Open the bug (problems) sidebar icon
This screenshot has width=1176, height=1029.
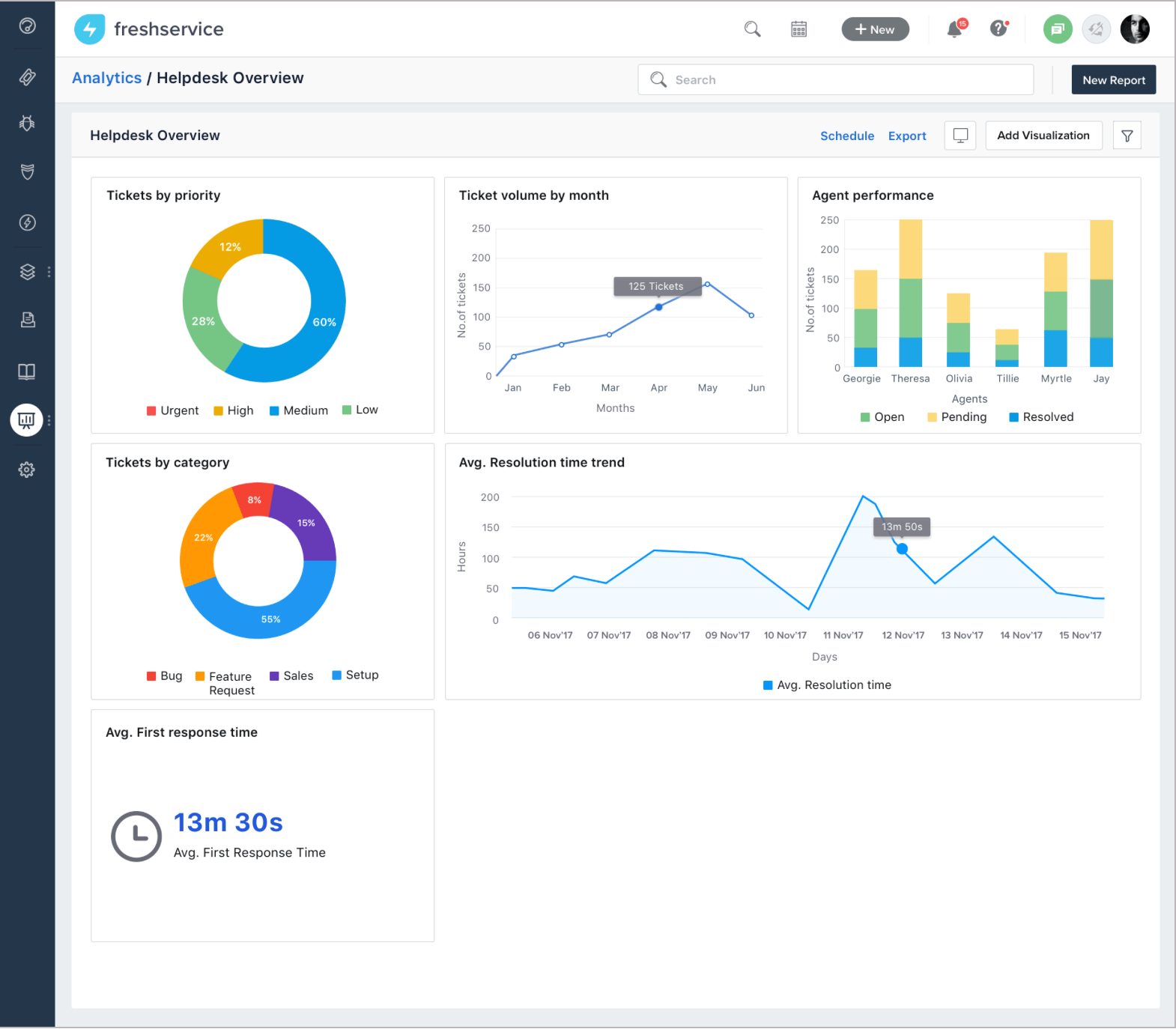pos(27,123)
